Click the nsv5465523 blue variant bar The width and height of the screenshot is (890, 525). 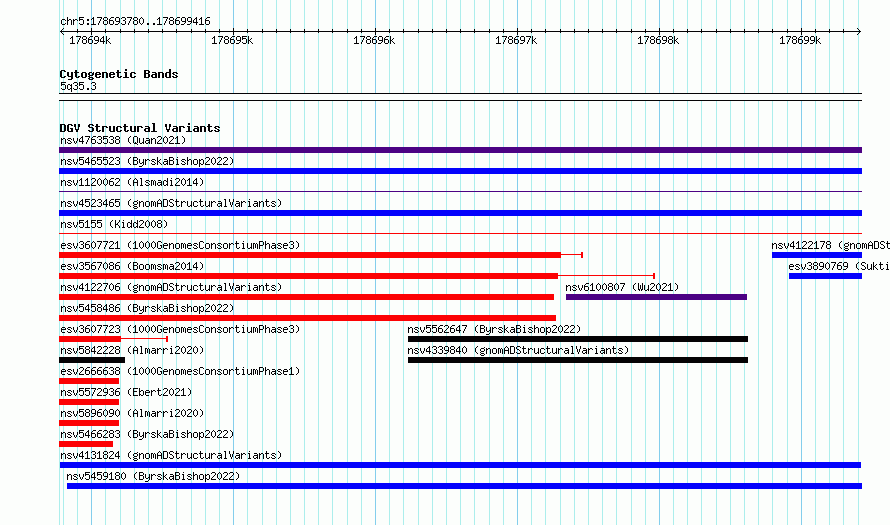[x=460, y=171]
